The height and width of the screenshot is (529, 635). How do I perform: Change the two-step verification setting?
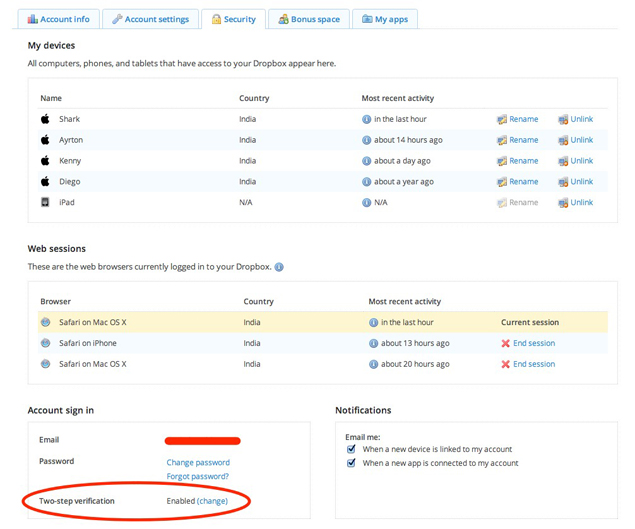click(x=212, y=501)
